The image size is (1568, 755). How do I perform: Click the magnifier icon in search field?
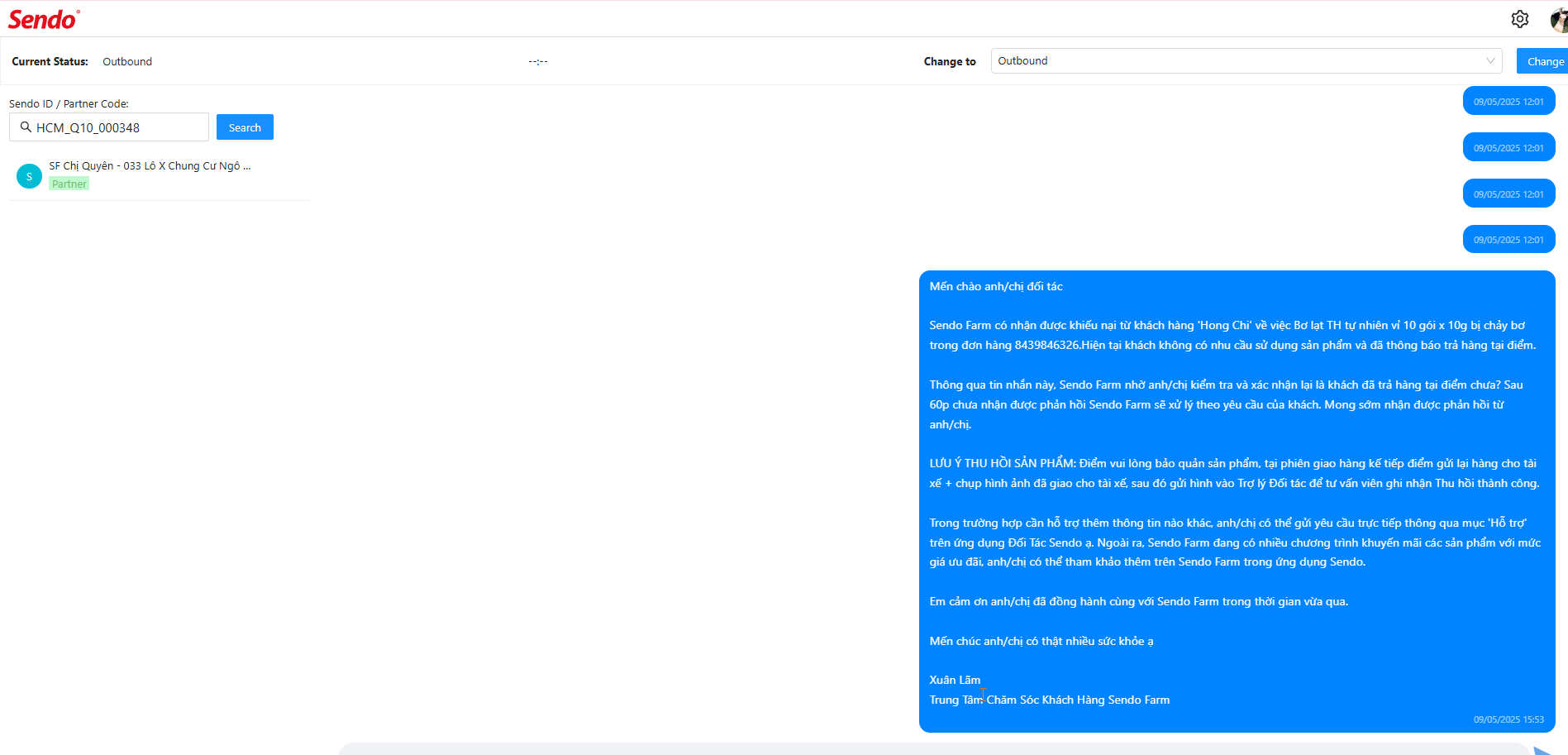[x=26, y=127]
